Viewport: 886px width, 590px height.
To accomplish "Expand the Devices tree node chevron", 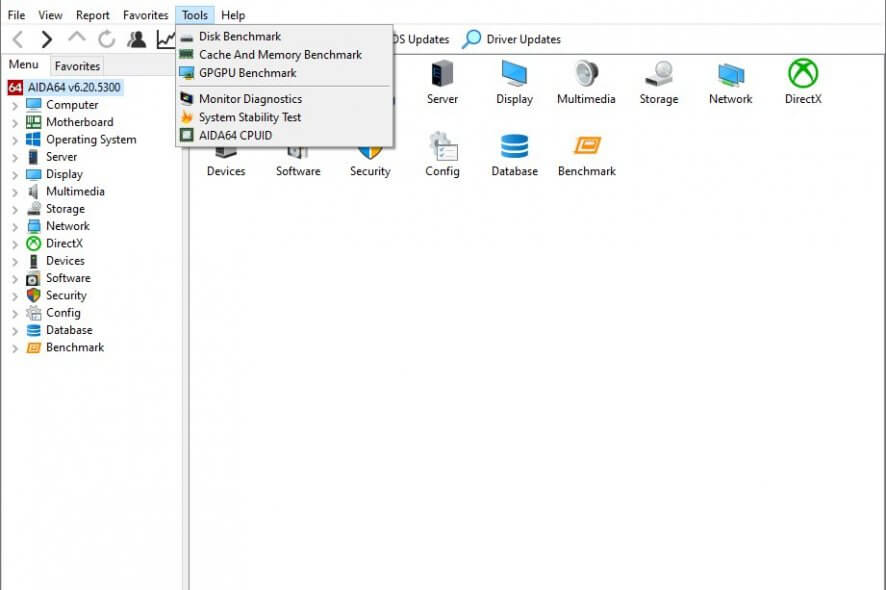I will pyautogui.click(x=15, y=262).
